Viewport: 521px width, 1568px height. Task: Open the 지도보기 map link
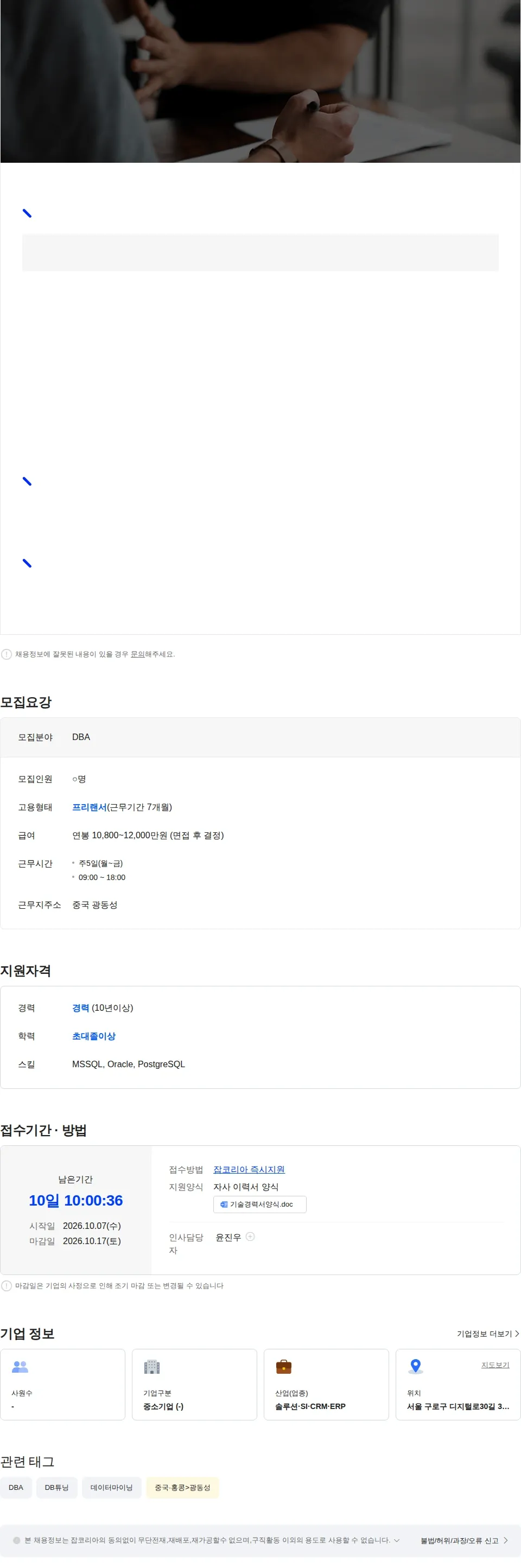click(x=495, y=1365)
